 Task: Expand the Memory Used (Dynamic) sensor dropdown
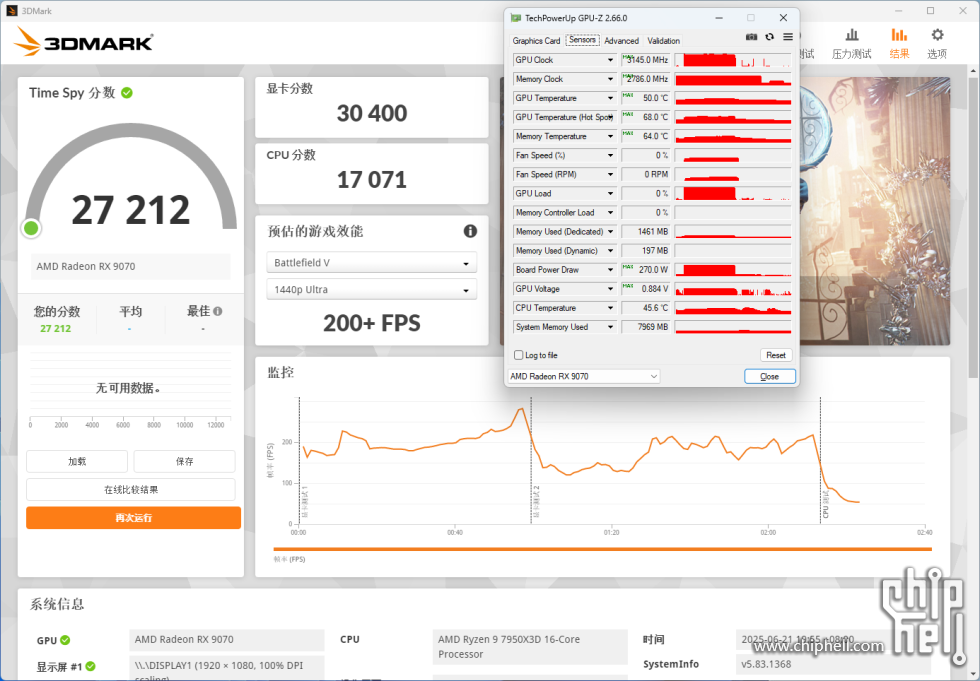click(611, 251)
